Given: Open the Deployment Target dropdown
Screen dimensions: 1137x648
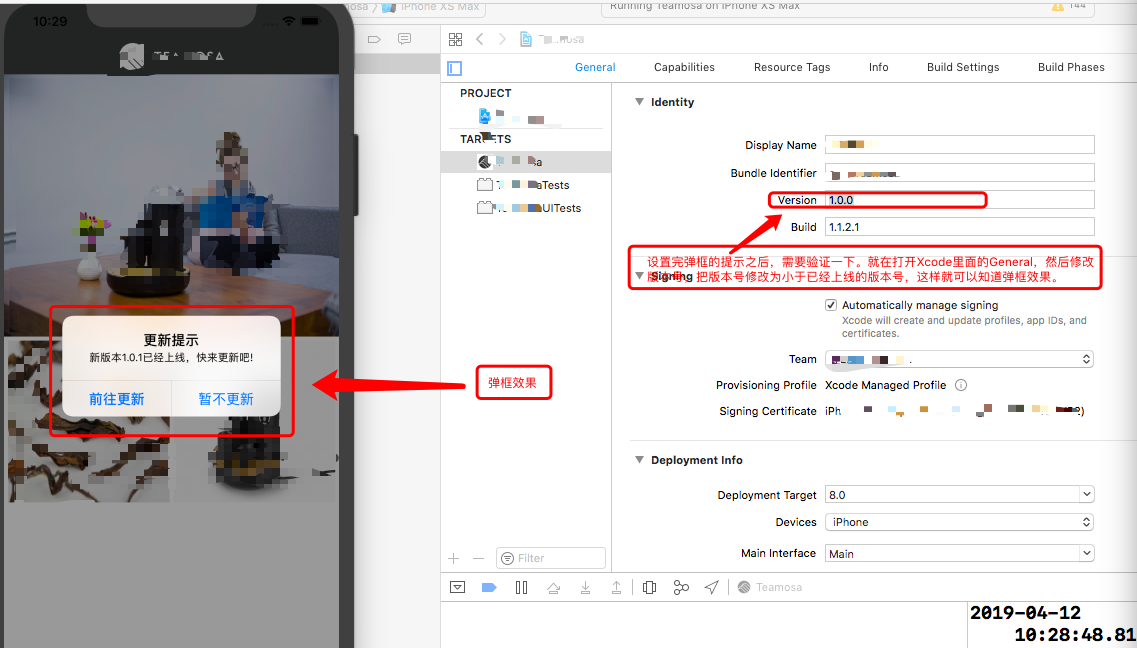Looking at the screenshot, I should 959,494.
